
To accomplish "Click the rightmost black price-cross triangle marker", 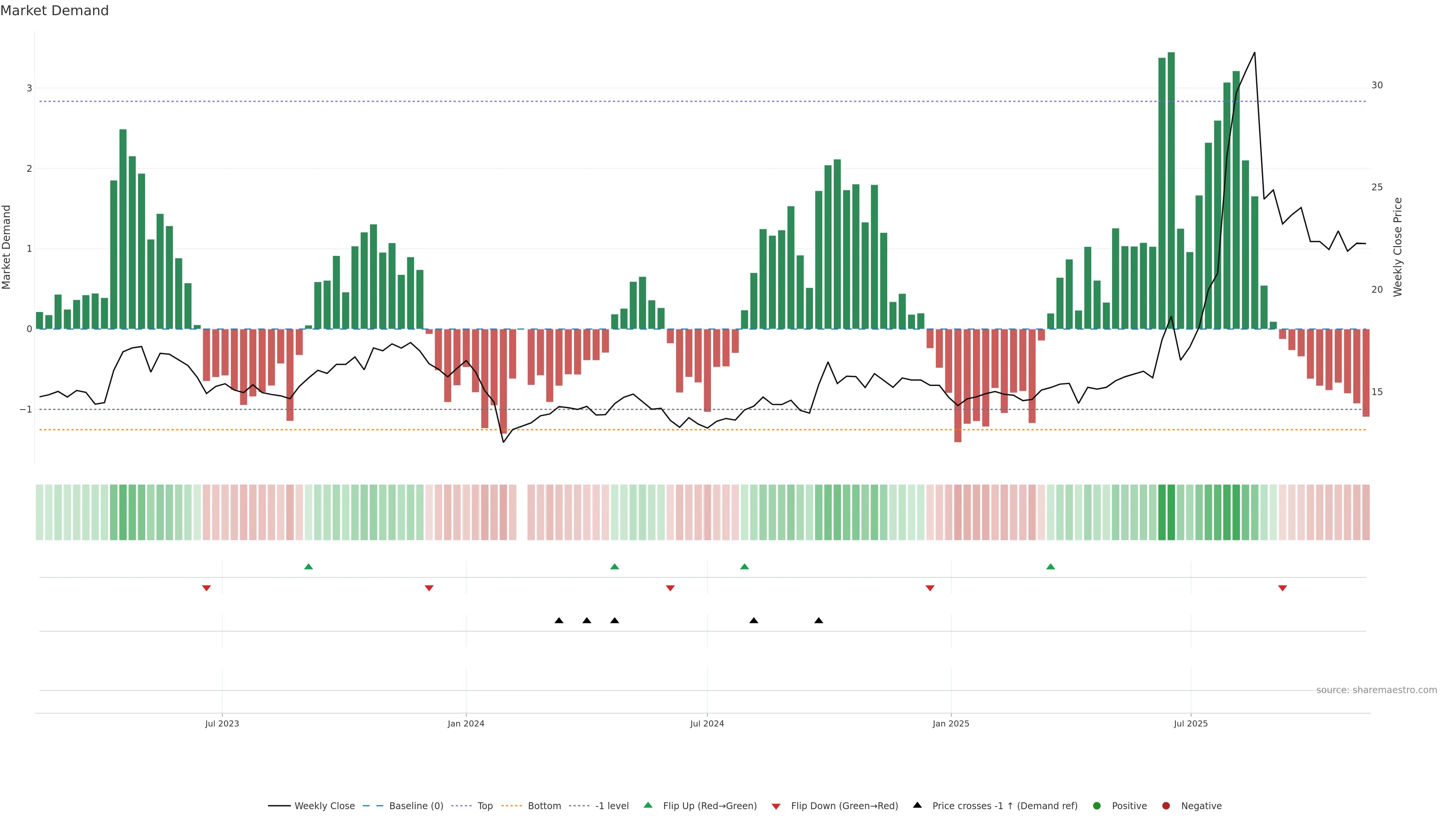I will pos(819,621).
